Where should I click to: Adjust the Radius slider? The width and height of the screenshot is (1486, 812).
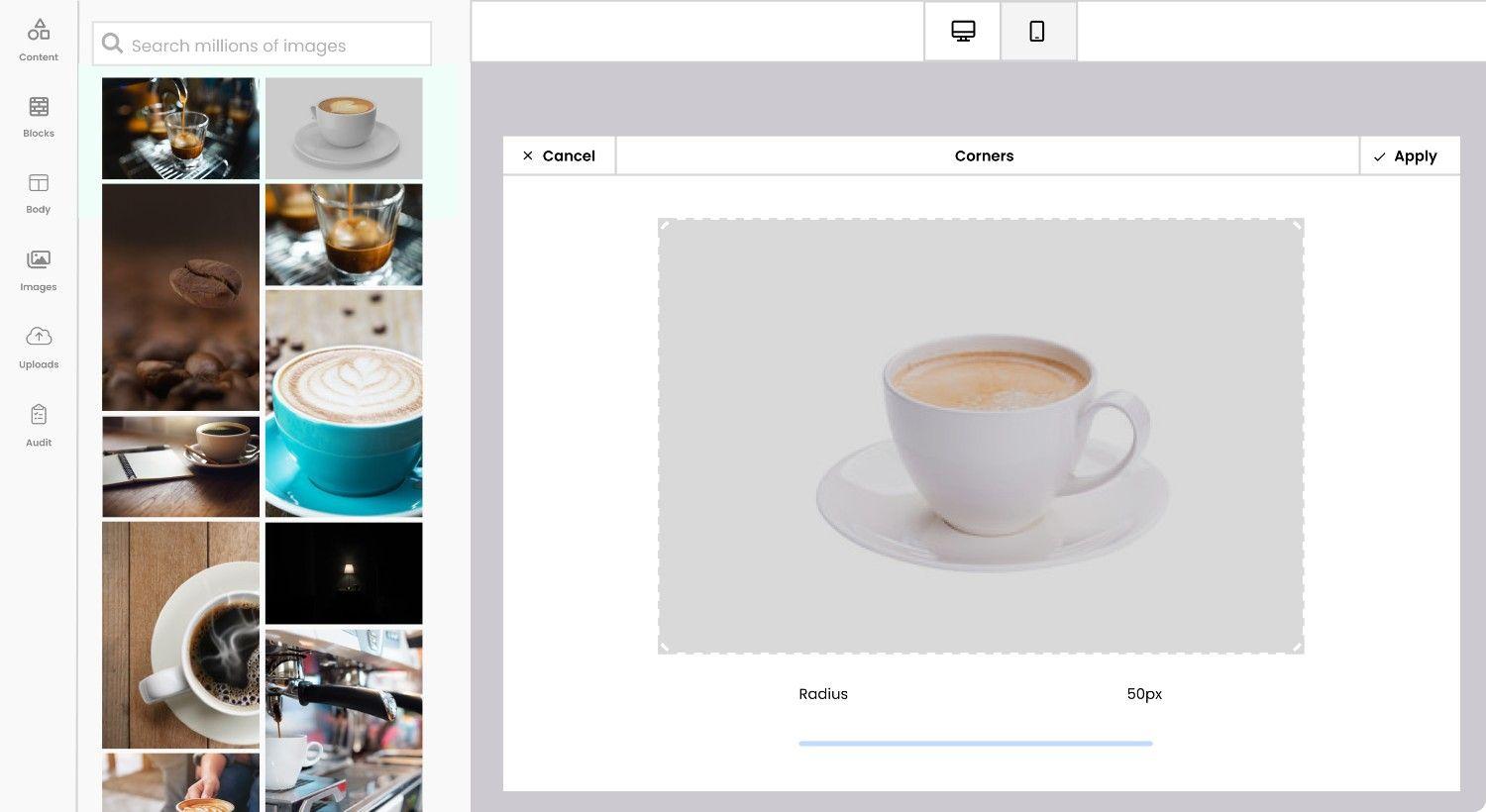coord(976,743)
